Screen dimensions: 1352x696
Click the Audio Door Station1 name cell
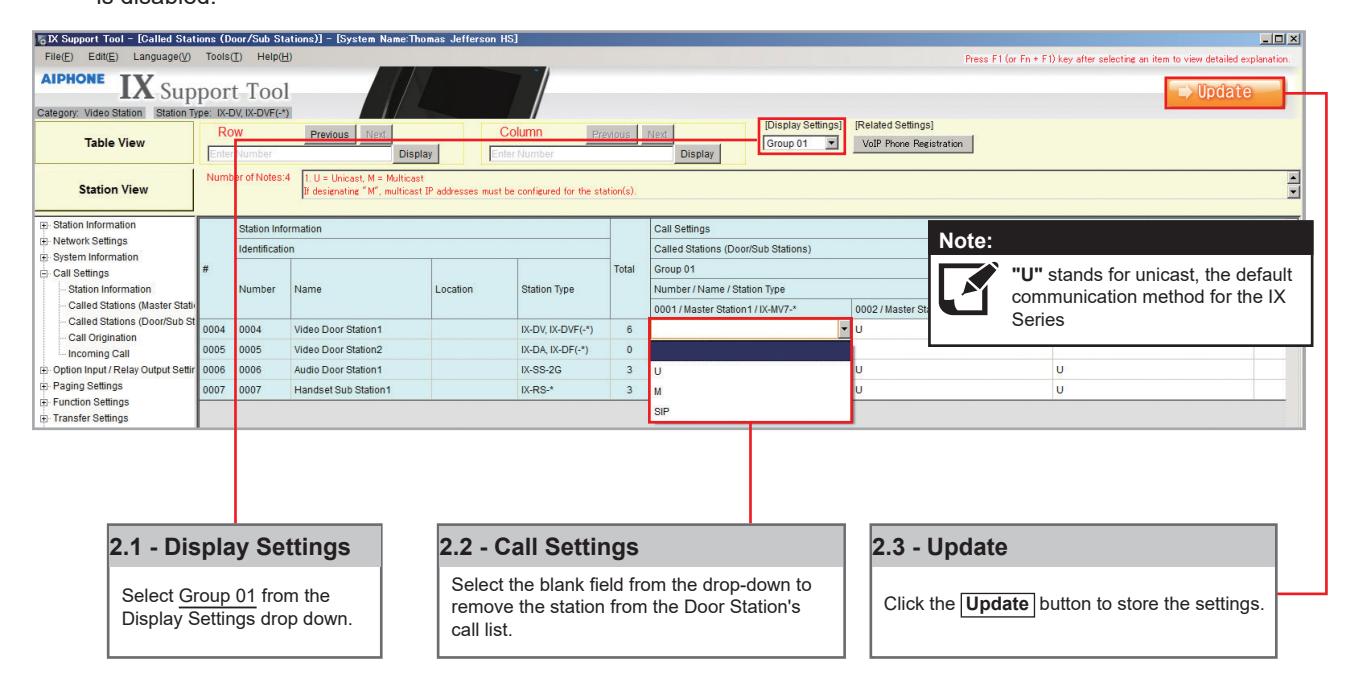[360, 371]
